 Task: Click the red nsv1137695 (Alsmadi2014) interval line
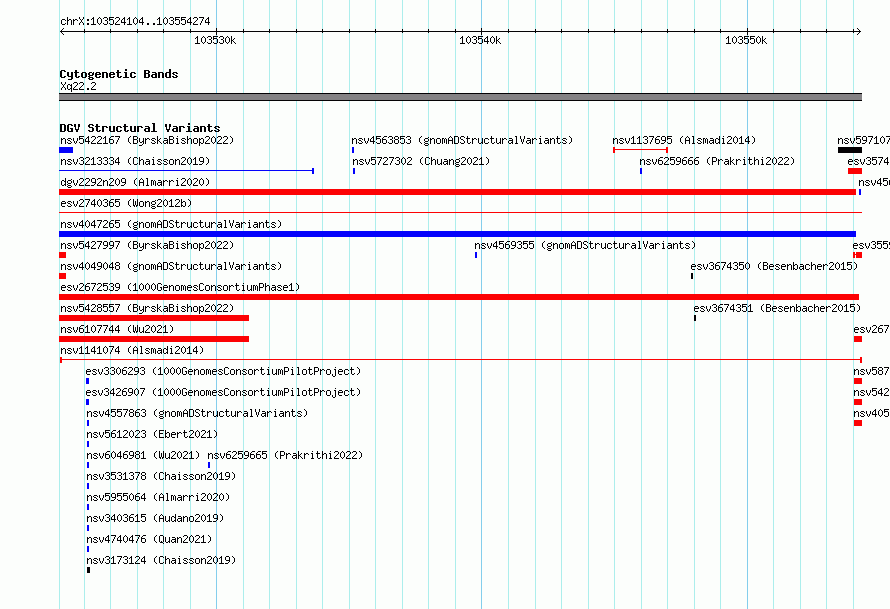(640, 150)
